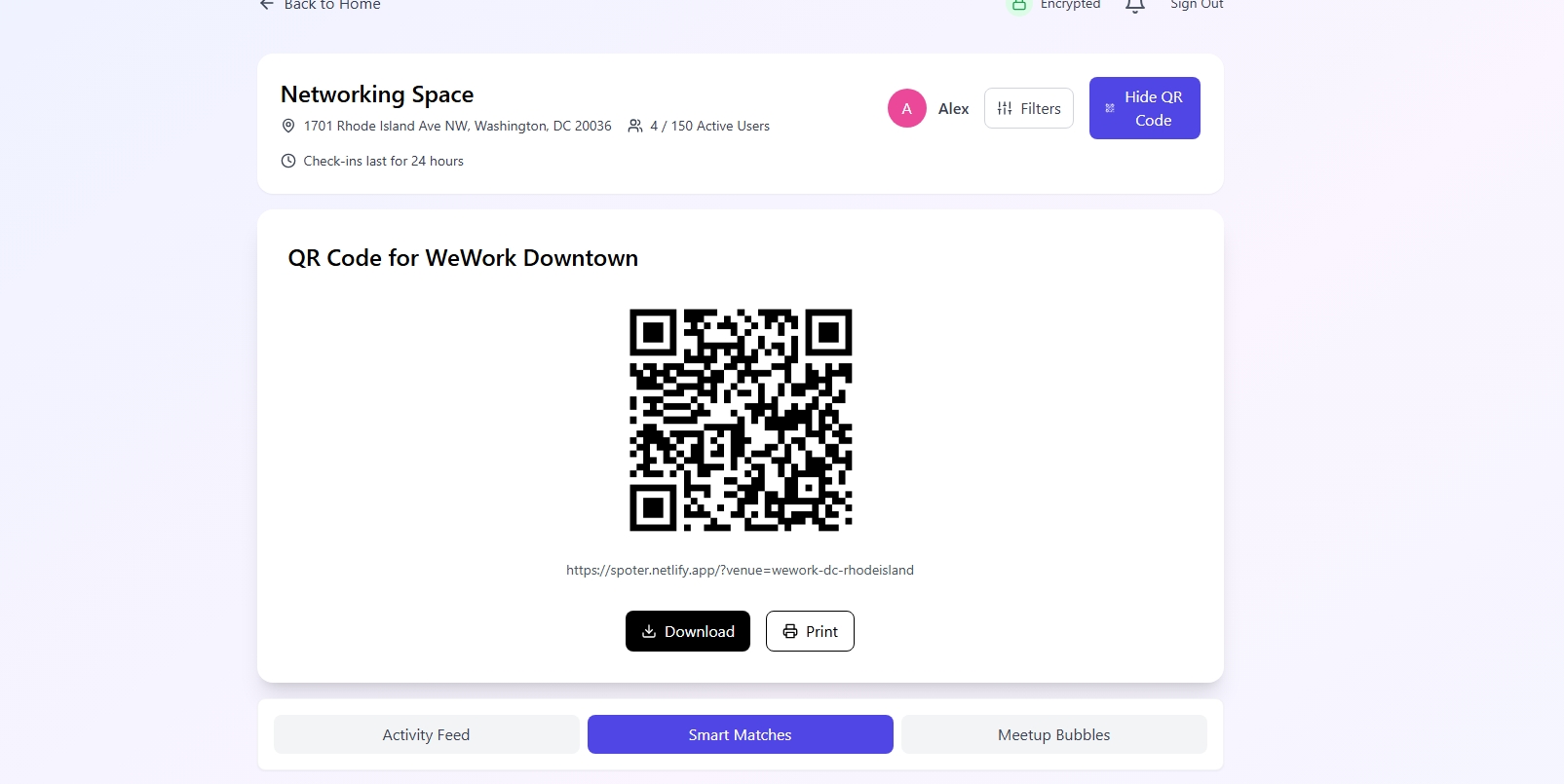This screenshot has height=784, width=1564.
Task: Print the QR code
Action: 810,631
